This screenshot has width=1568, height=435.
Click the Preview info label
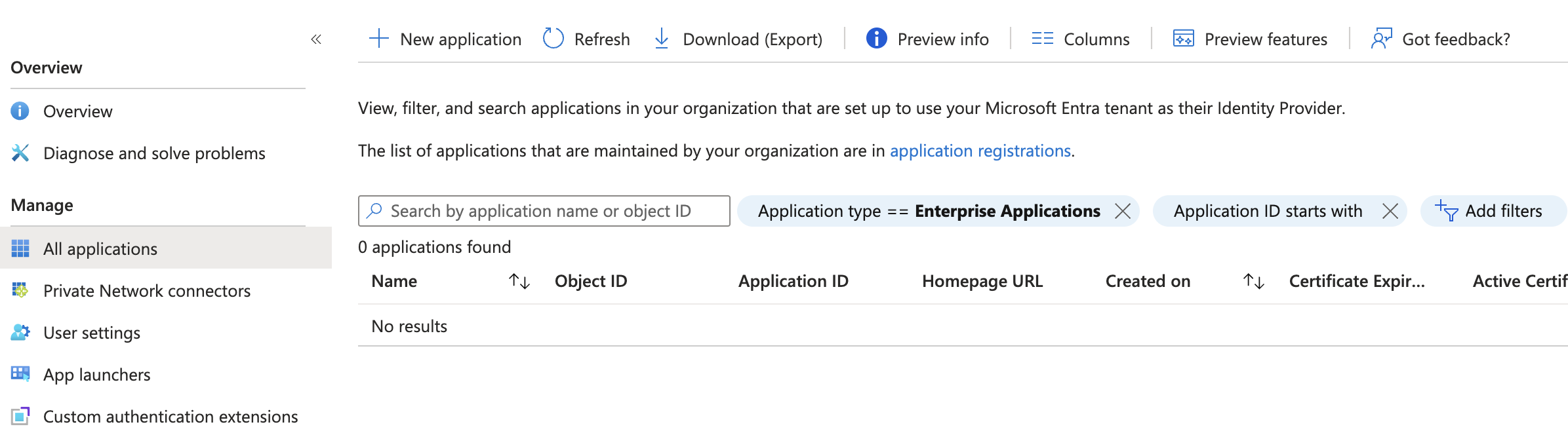click(x=943, y=39)
